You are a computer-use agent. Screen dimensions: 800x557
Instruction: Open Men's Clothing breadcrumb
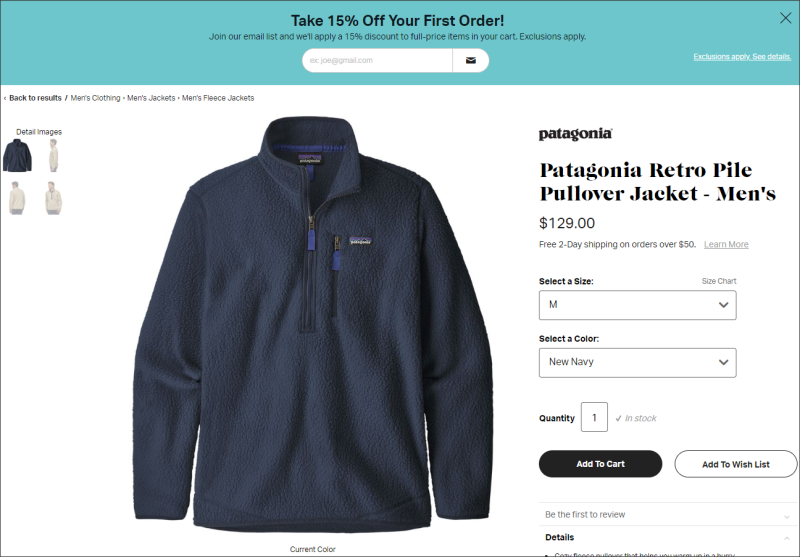95,98
